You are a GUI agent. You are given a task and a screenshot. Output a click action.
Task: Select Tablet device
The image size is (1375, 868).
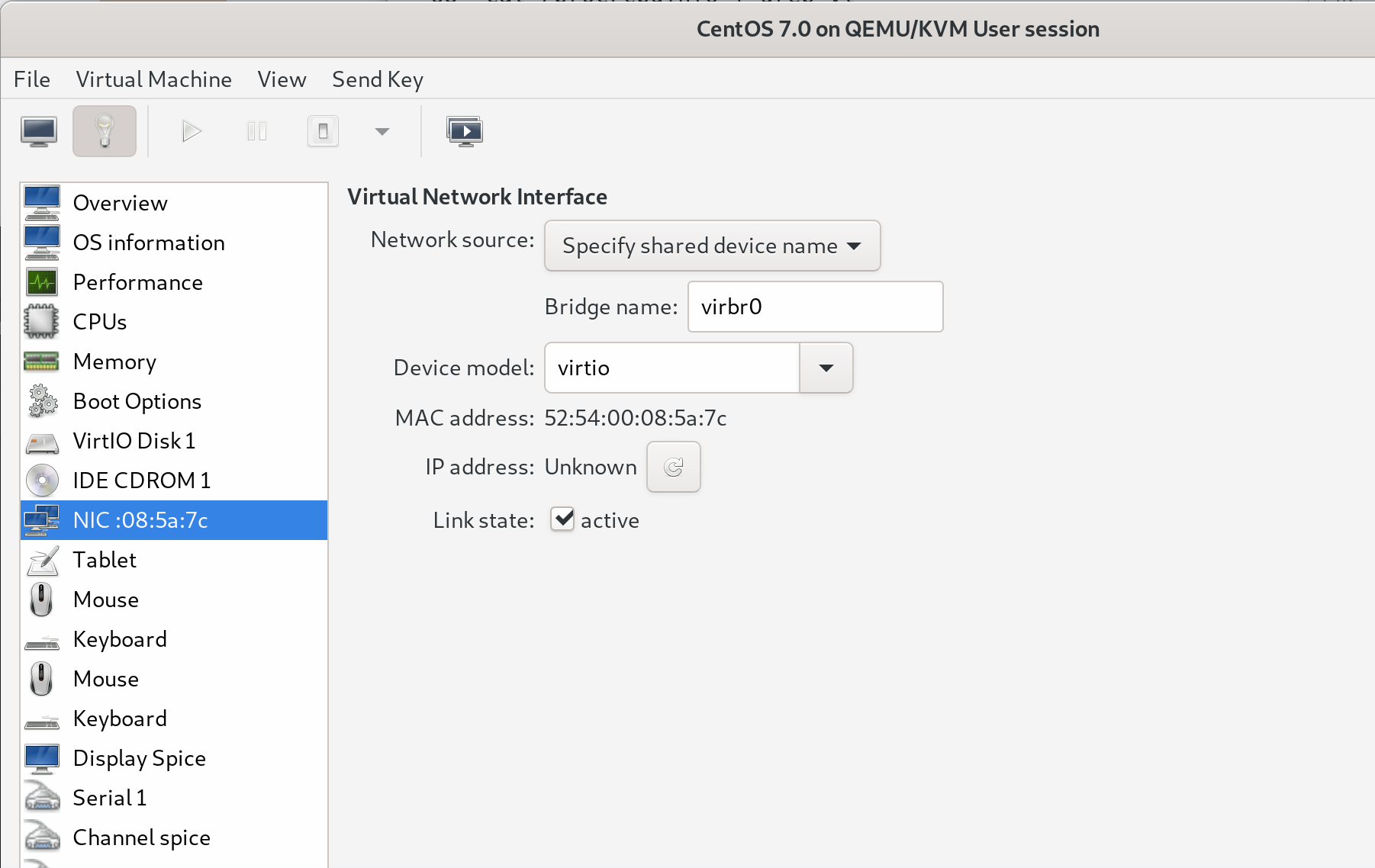[174, 560]
